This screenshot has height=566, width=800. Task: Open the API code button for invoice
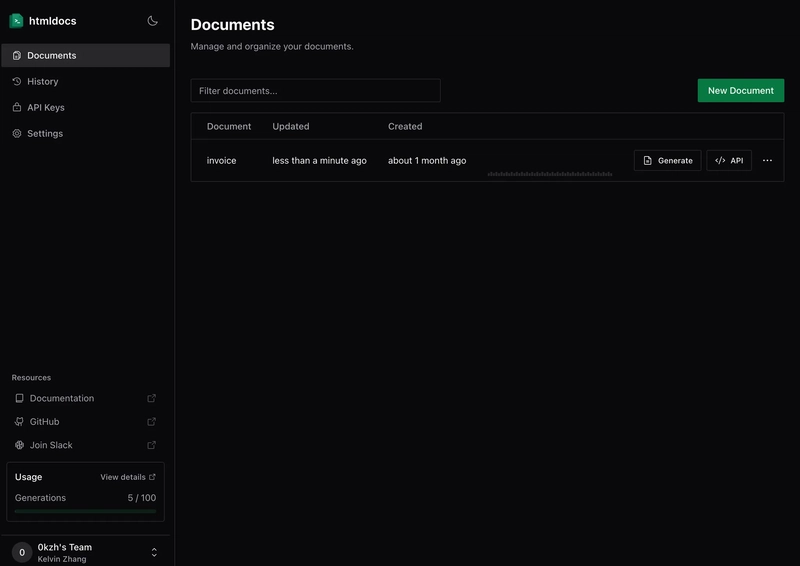pyautogui.click(x=729, y=160)
